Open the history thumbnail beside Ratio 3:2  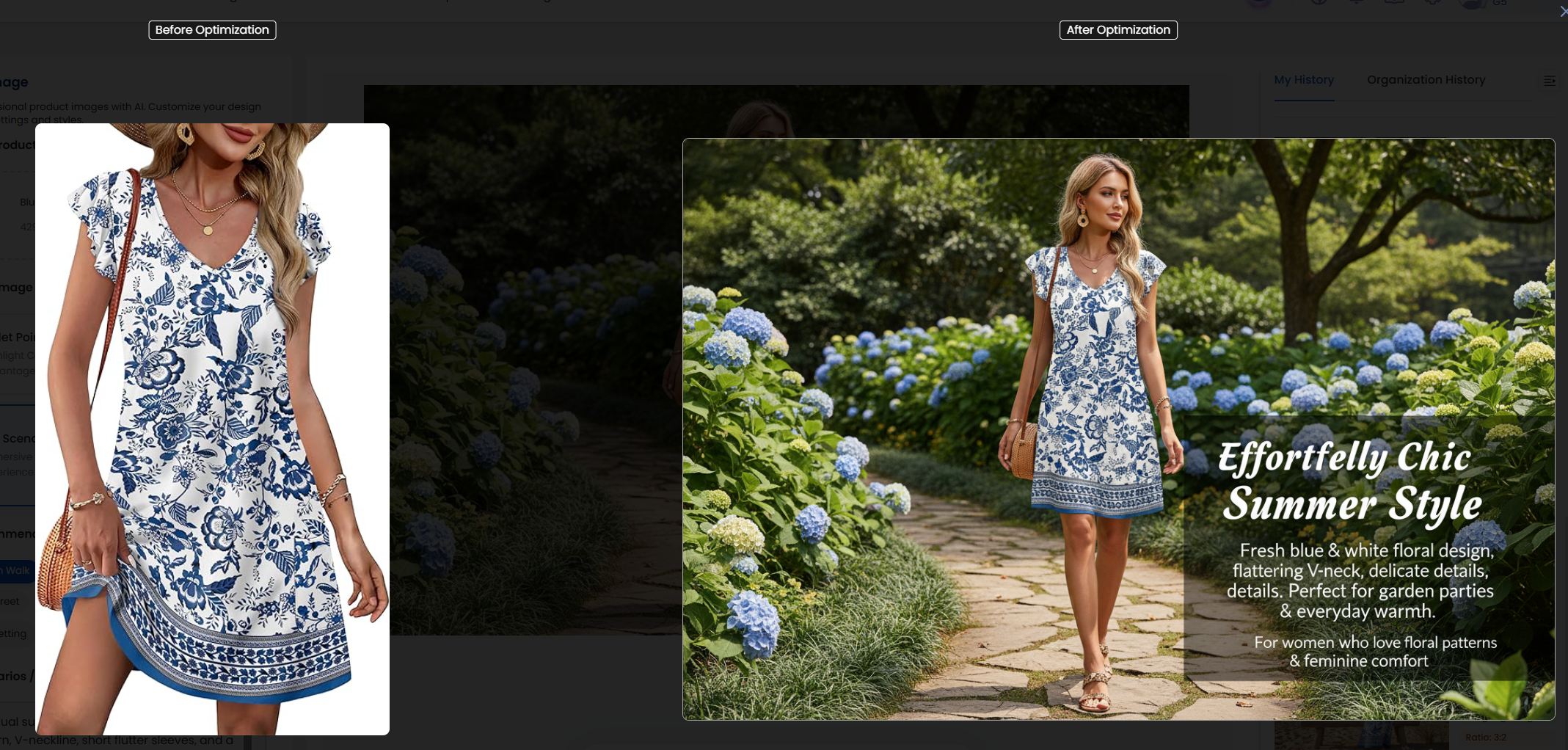tap(1361, 736)
